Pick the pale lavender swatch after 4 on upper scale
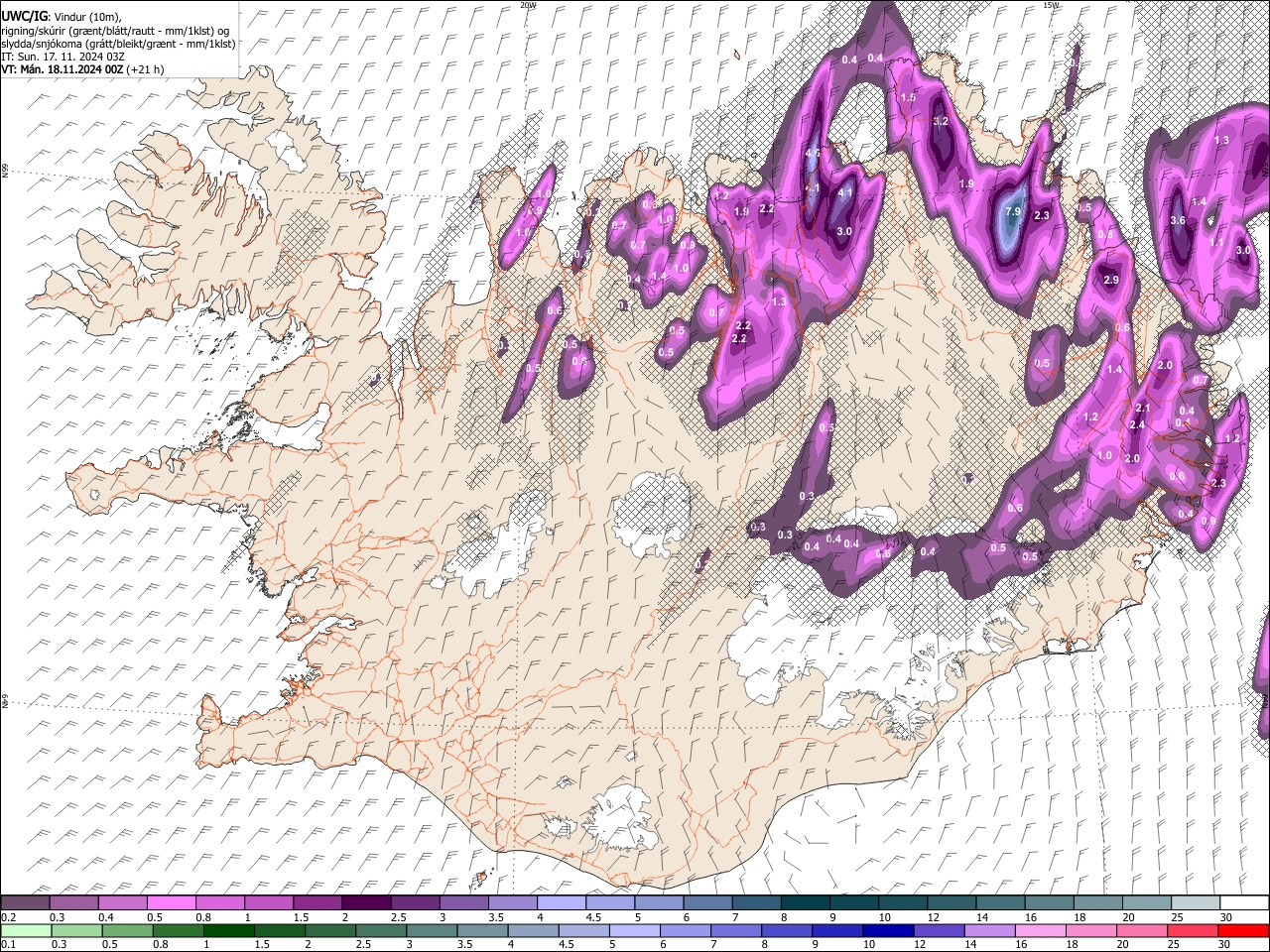The width and height of the screenshot is (1270, 952). [x=561, y=902]
